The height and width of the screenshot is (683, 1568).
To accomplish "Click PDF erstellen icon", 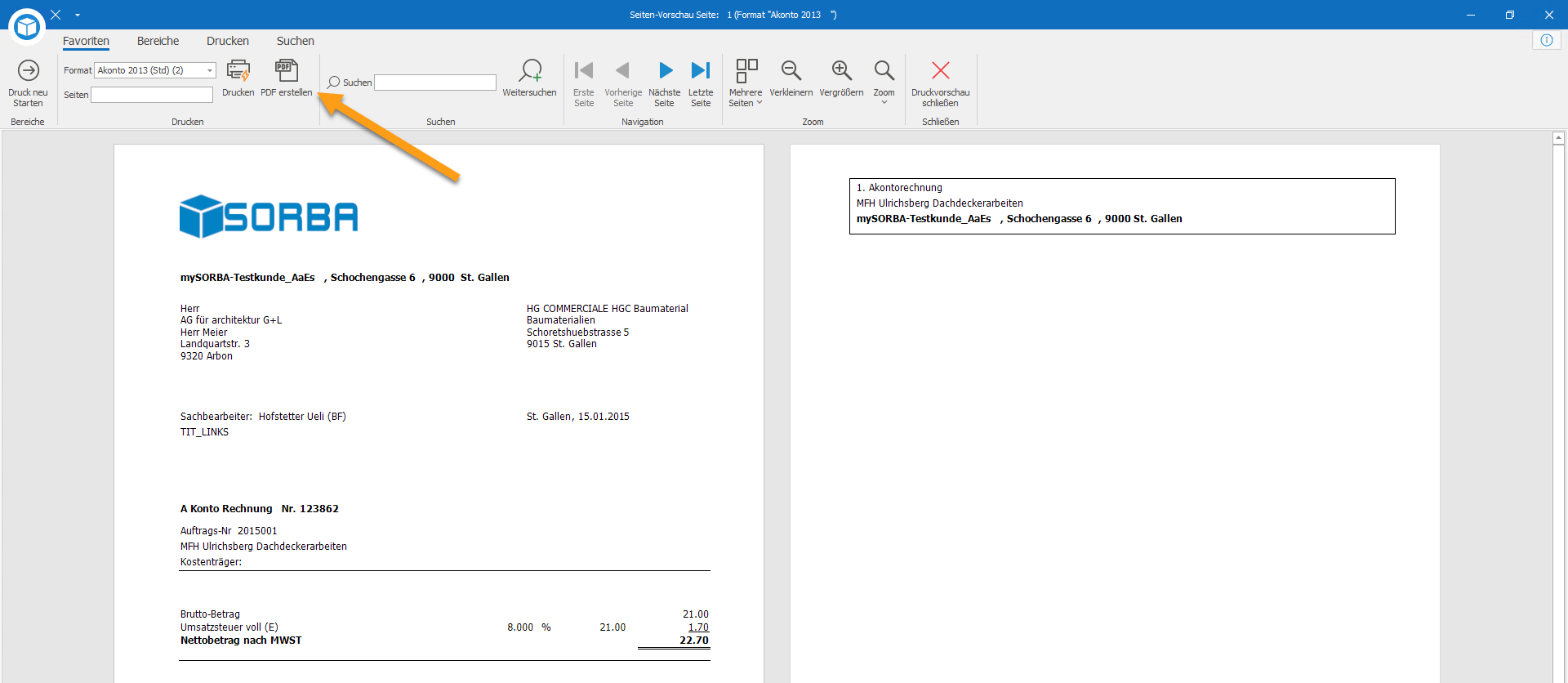I will pos(287,71).
